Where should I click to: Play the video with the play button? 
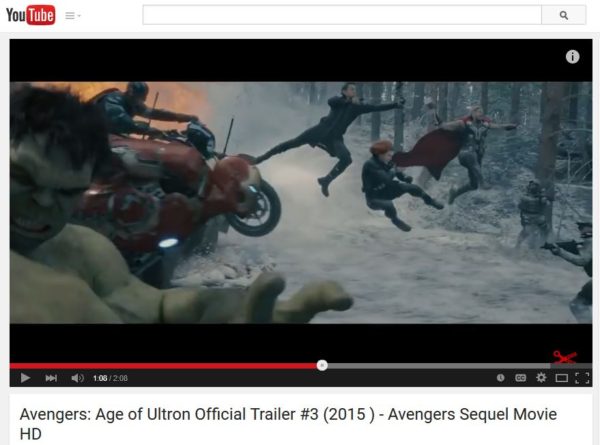(25, 378)
